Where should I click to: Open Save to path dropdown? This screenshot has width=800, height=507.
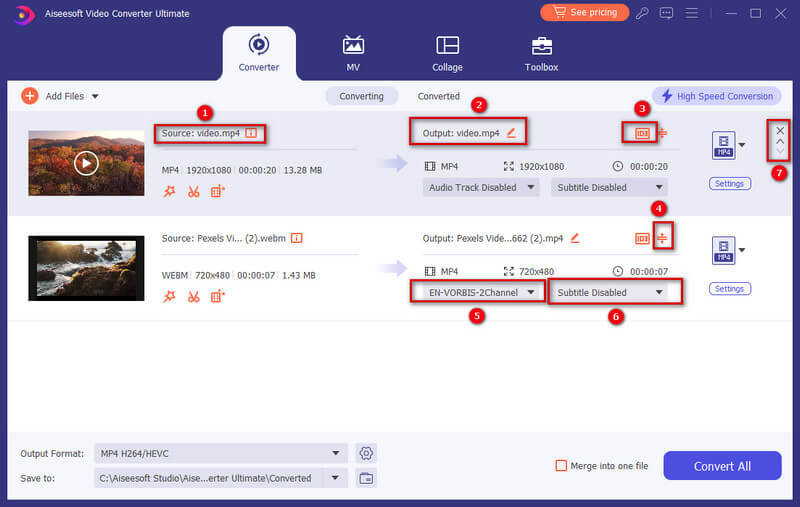(335, 478)
